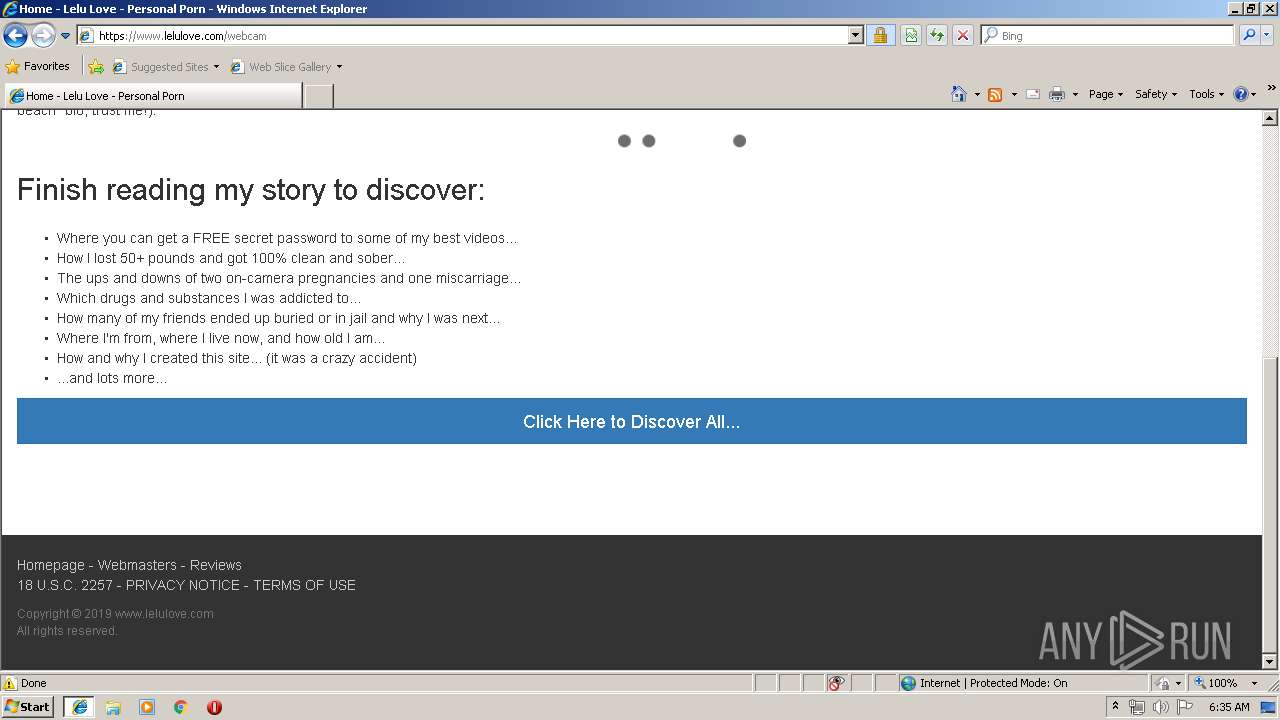Expand the Suggested Sites dropdown arrow
1280x720 pixels.
(x=216, y=67)
